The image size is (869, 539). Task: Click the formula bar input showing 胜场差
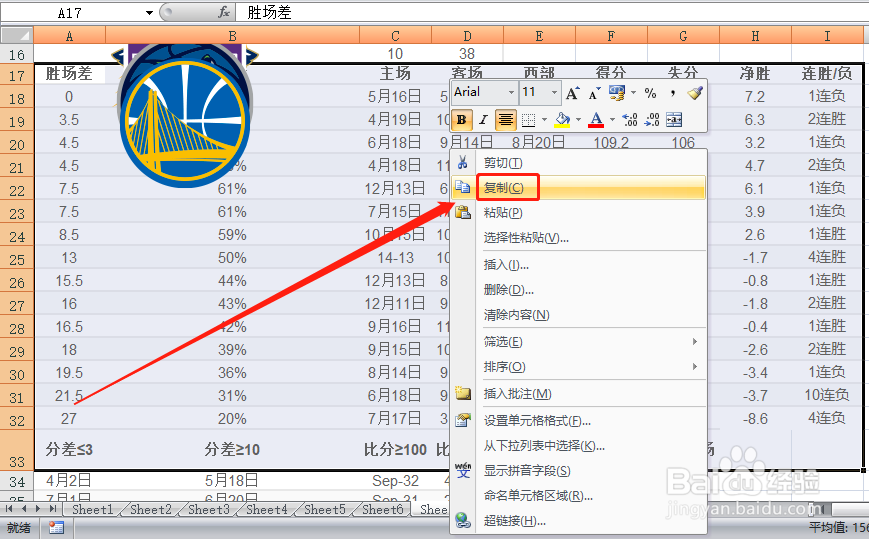551,12
